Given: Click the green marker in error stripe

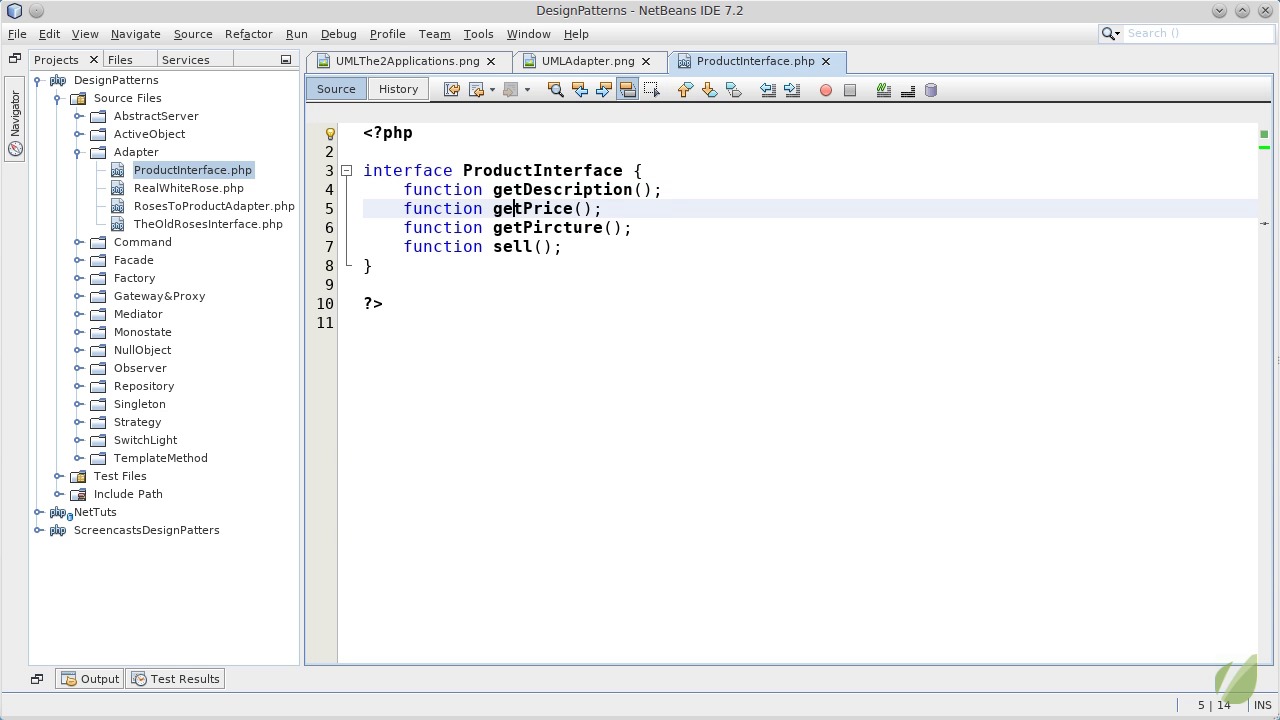Looking at the screenshot, I should (x=1264, y=148).
